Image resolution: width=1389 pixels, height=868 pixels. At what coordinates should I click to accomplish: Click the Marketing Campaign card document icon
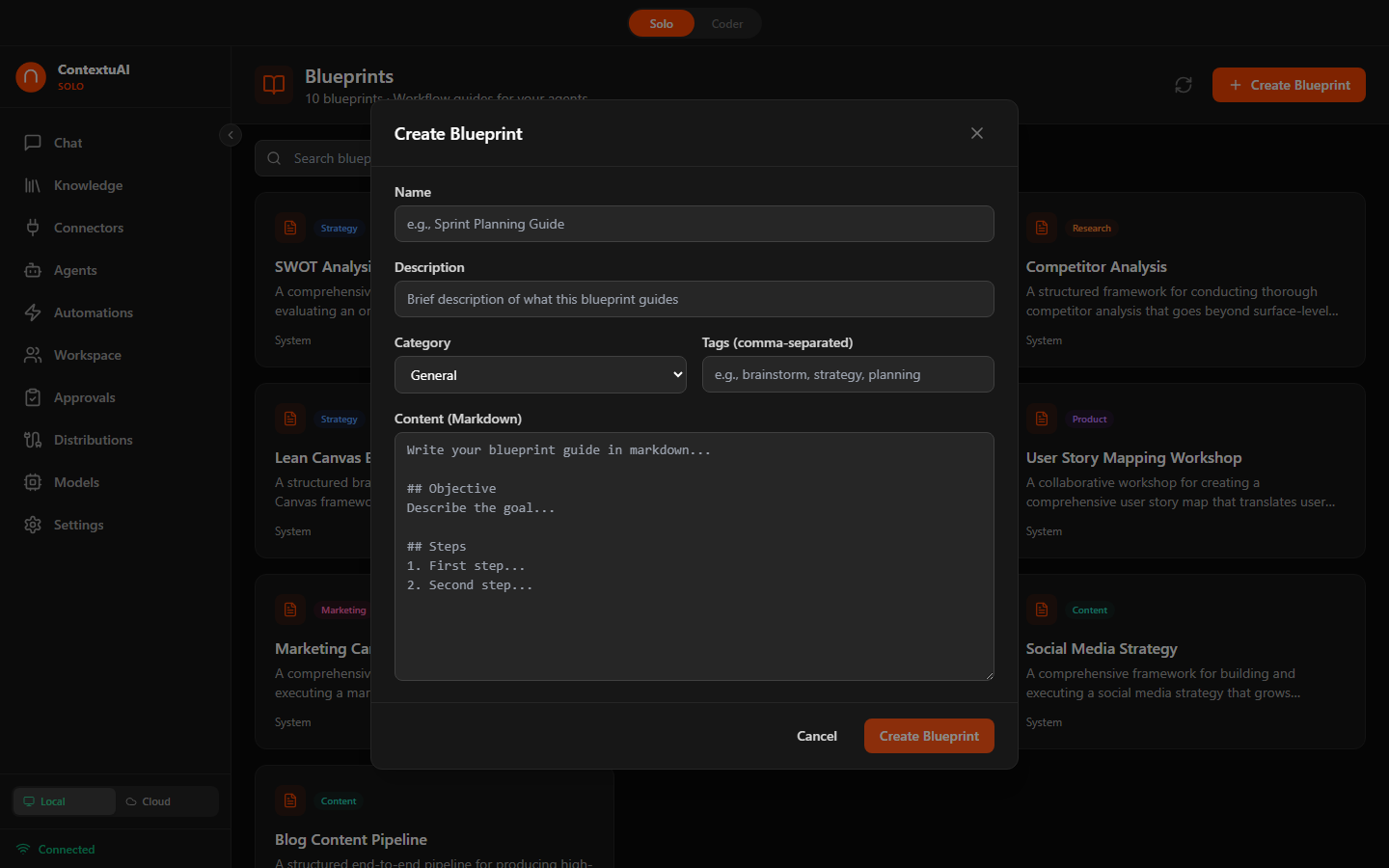tap(290, 610)
